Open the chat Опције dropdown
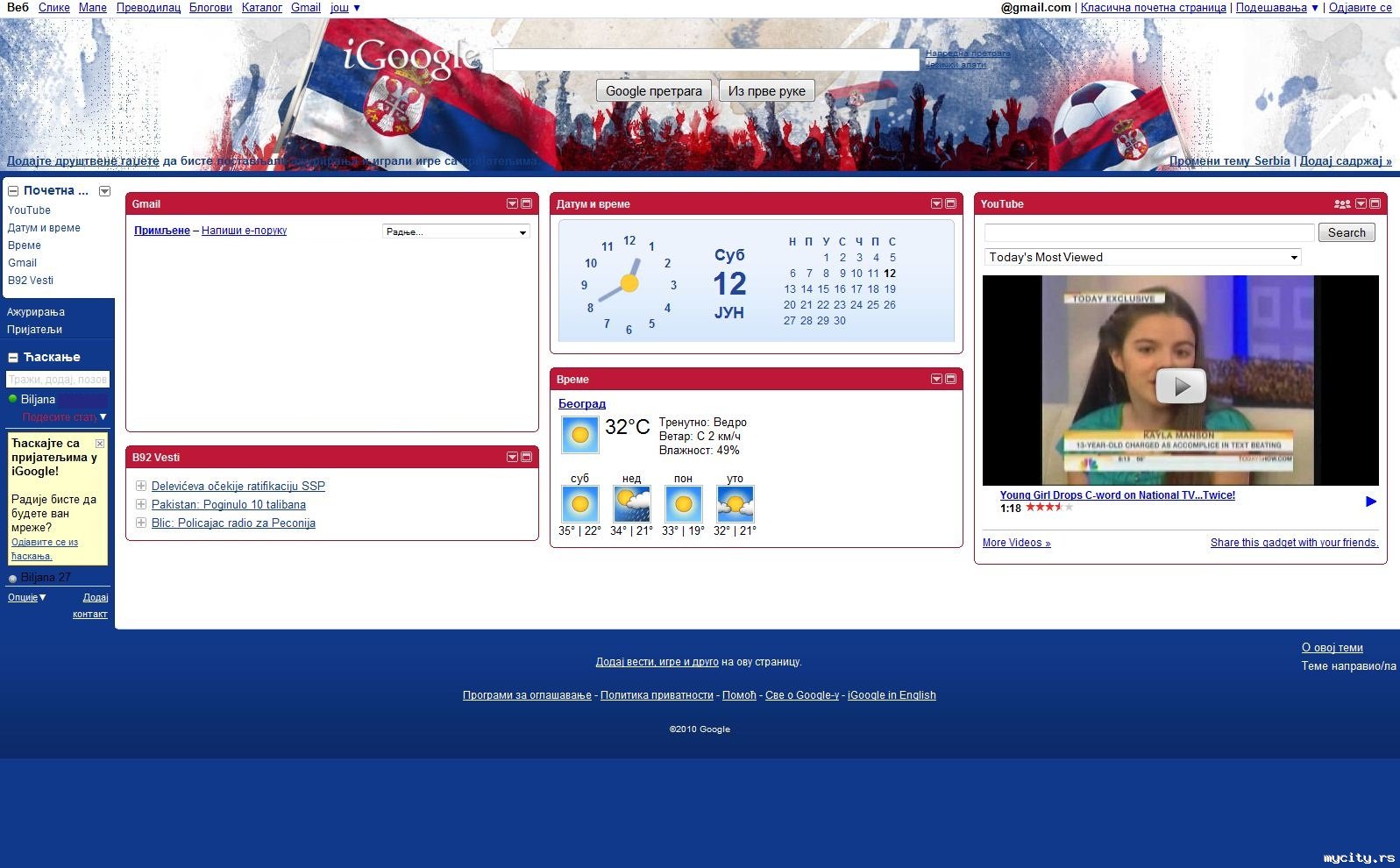This screenshot has width=1400, height=868. 27,597
